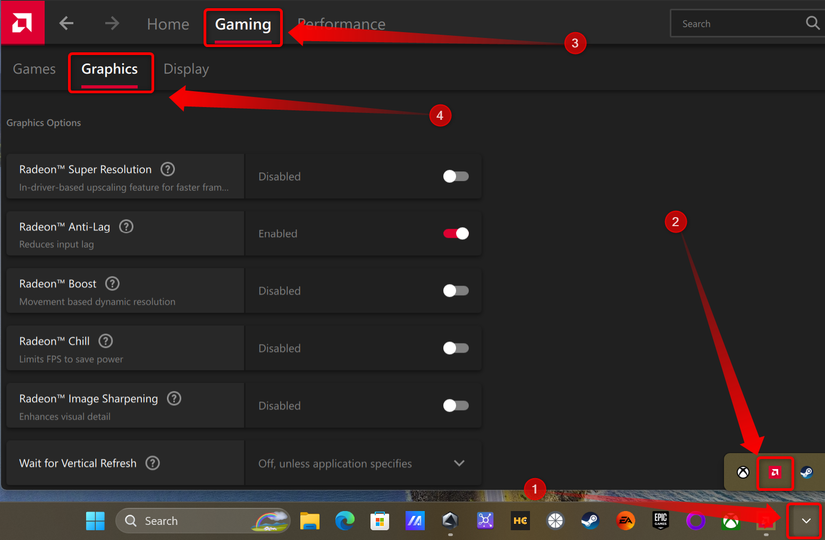Screen dimensions: 825x540
Task: Click 'Off, unless application specifies' text
Action: tap(335, 464)
